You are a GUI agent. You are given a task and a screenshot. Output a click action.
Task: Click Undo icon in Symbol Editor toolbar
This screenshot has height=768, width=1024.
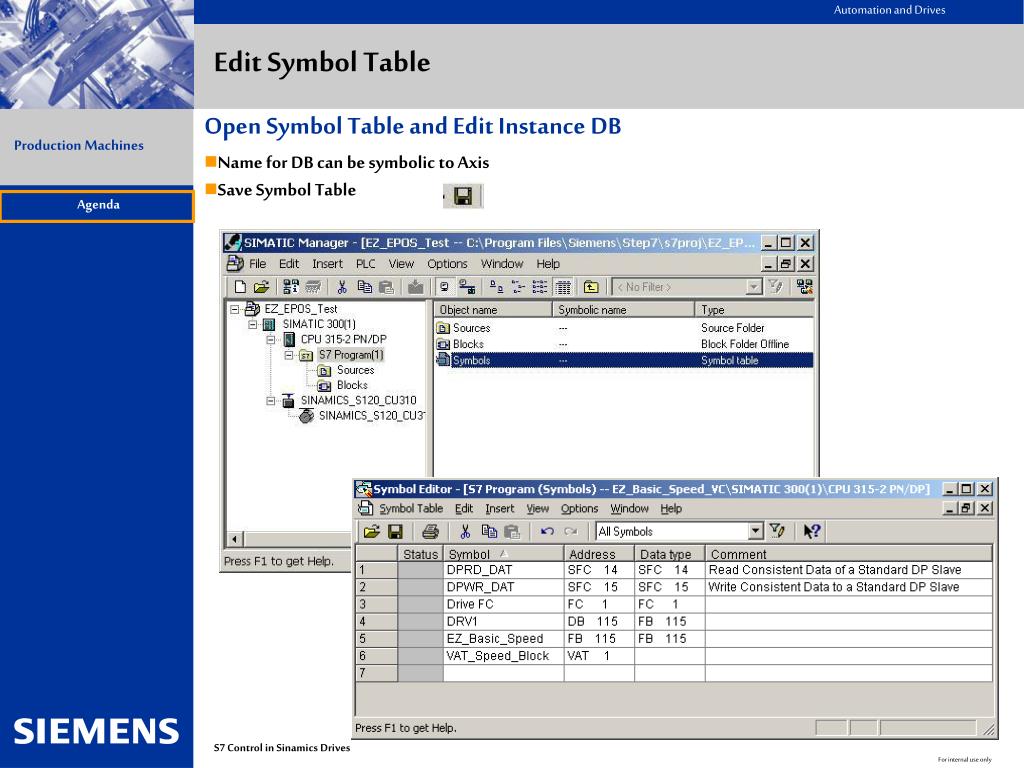(547, 532)
